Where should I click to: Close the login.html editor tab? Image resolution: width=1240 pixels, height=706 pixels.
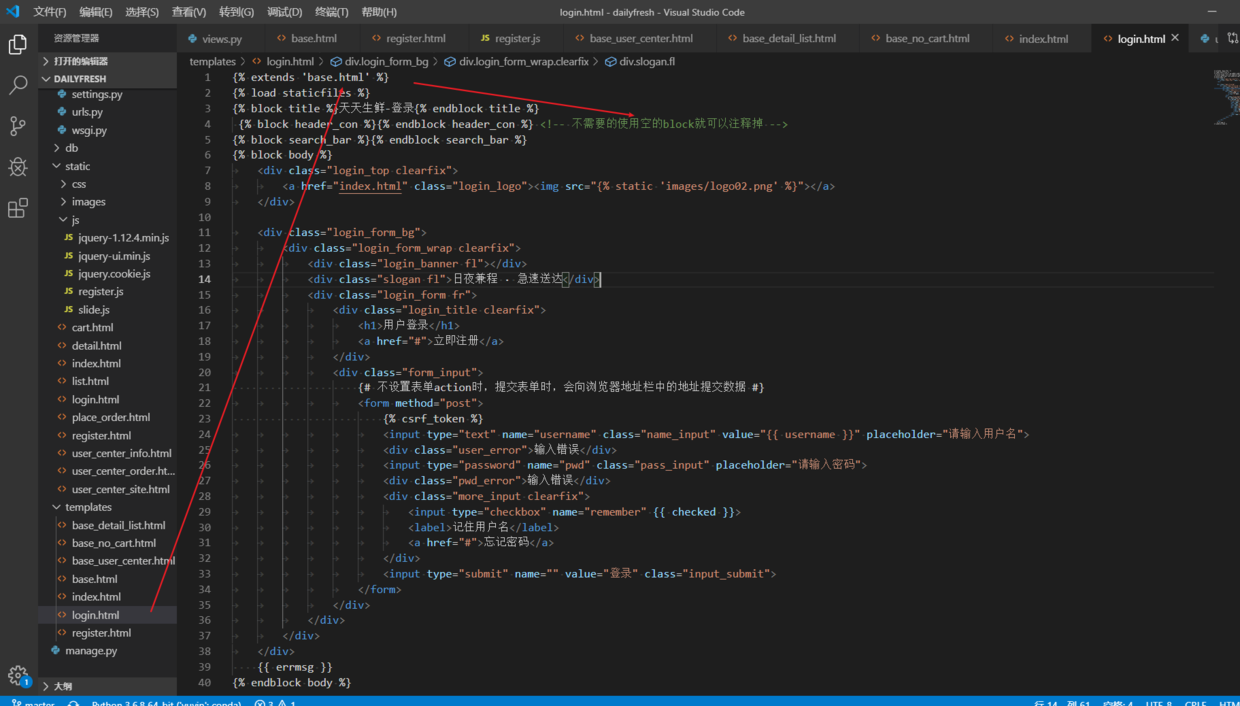click(x=1175, y=38)
